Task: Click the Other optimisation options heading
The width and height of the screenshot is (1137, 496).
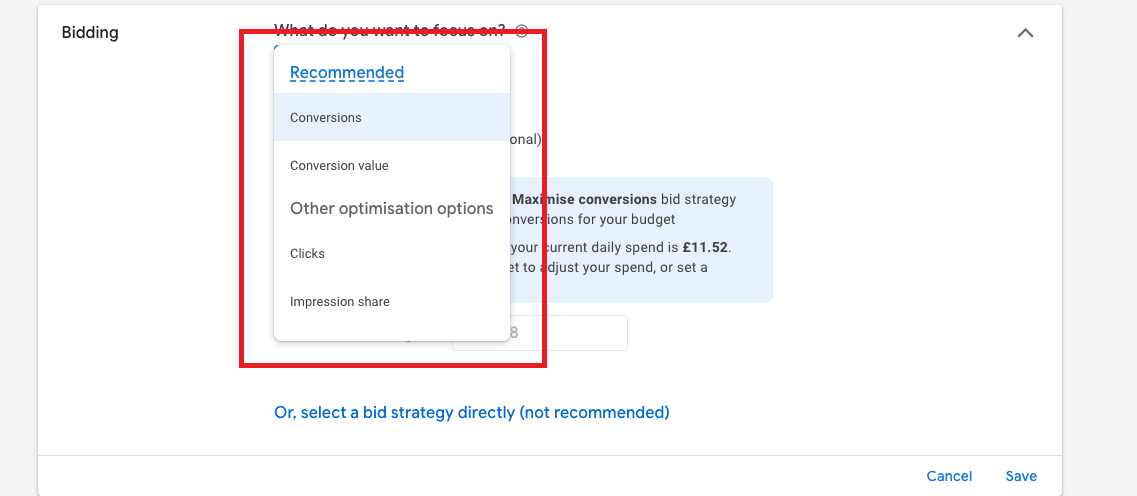Action: (391, 208)
